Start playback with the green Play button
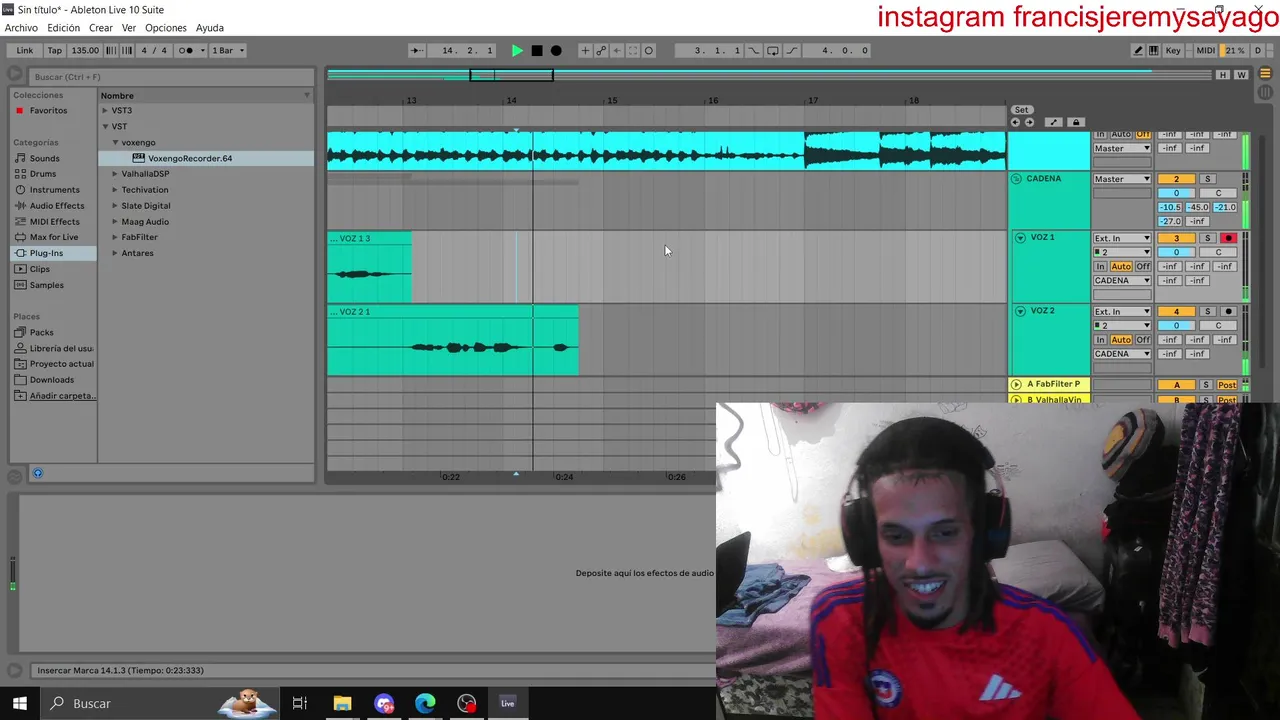This screenshot has height=720, width=1280. click(517, 50)
